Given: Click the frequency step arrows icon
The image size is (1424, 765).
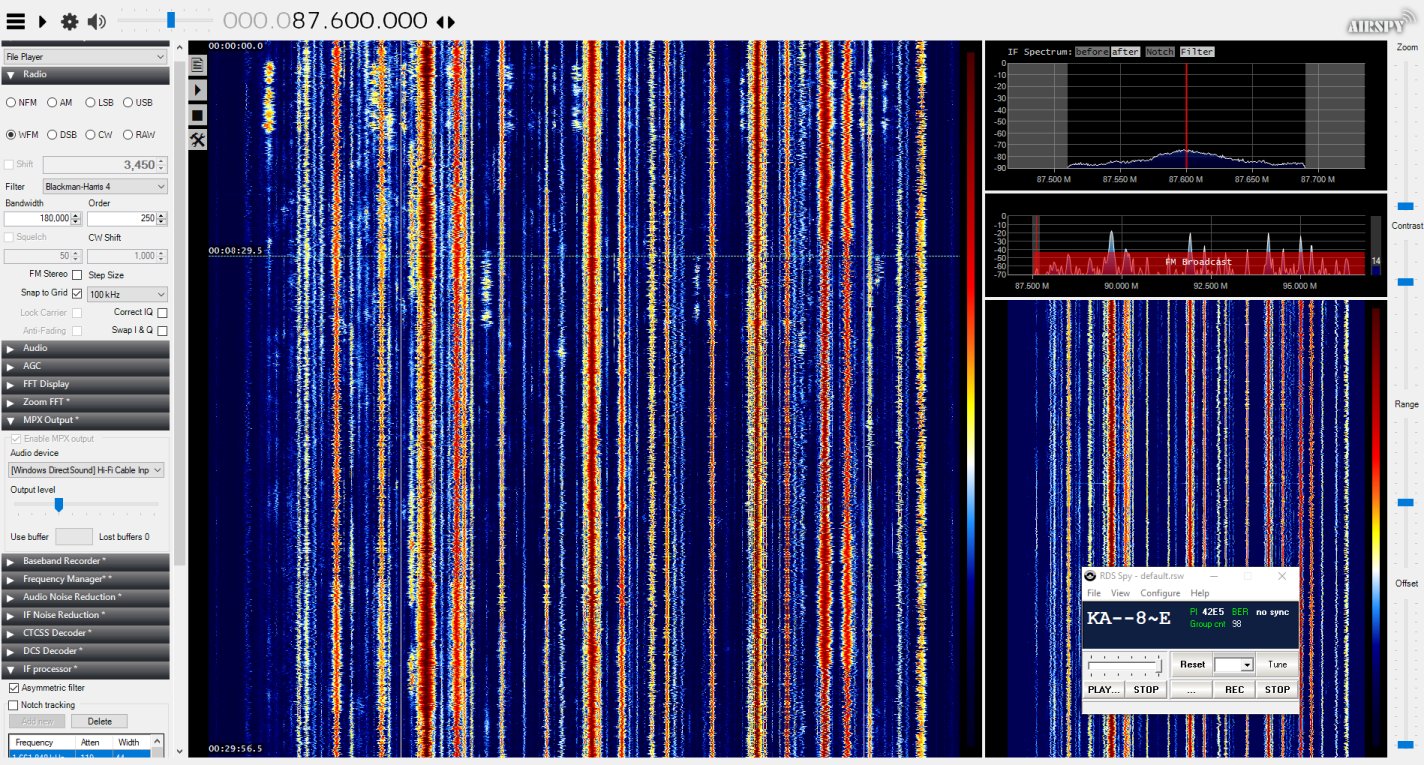Looking at the screenshot, I should pos(446,22).
